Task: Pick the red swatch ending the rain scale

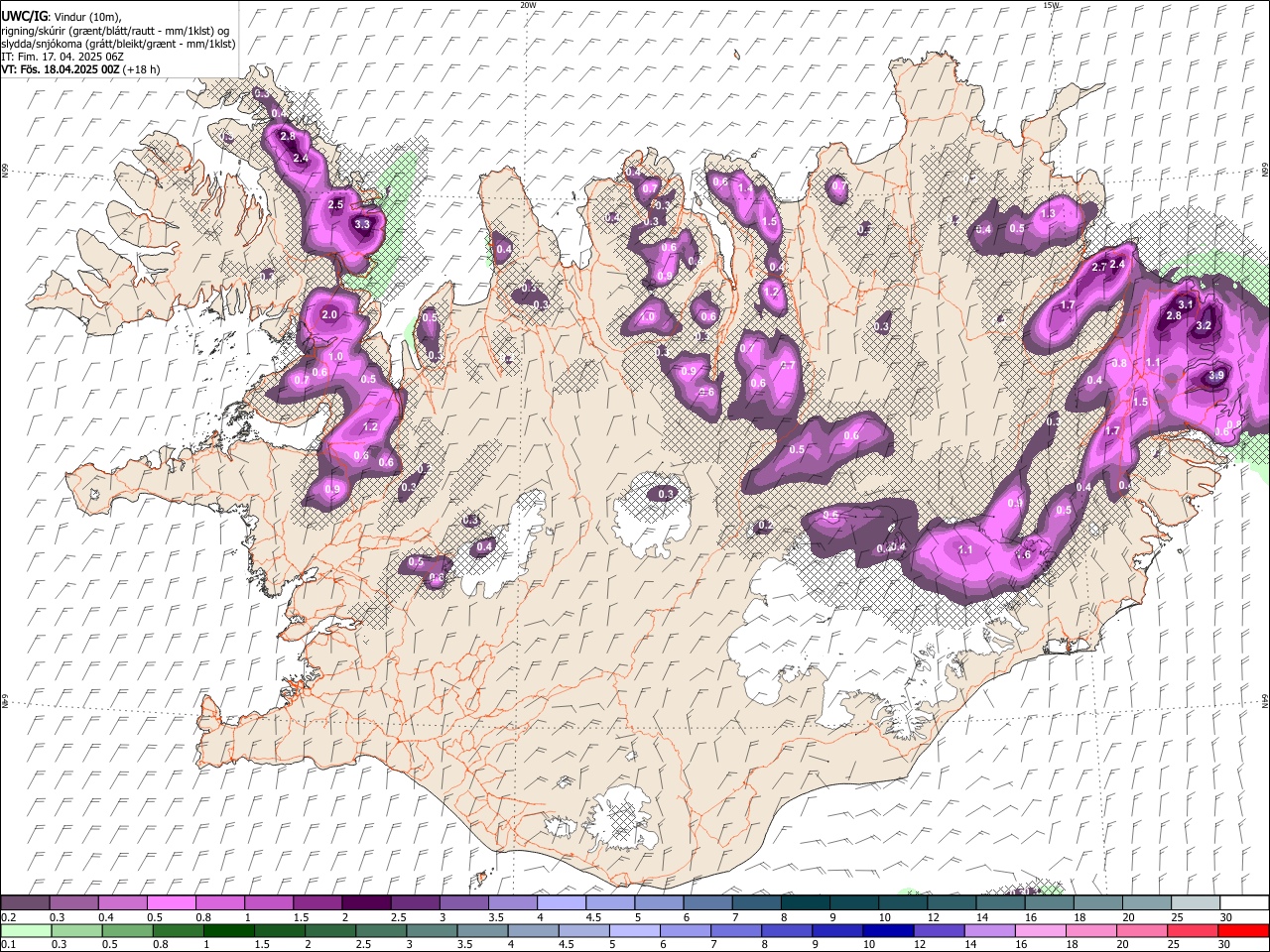Action: (1243, 931)
